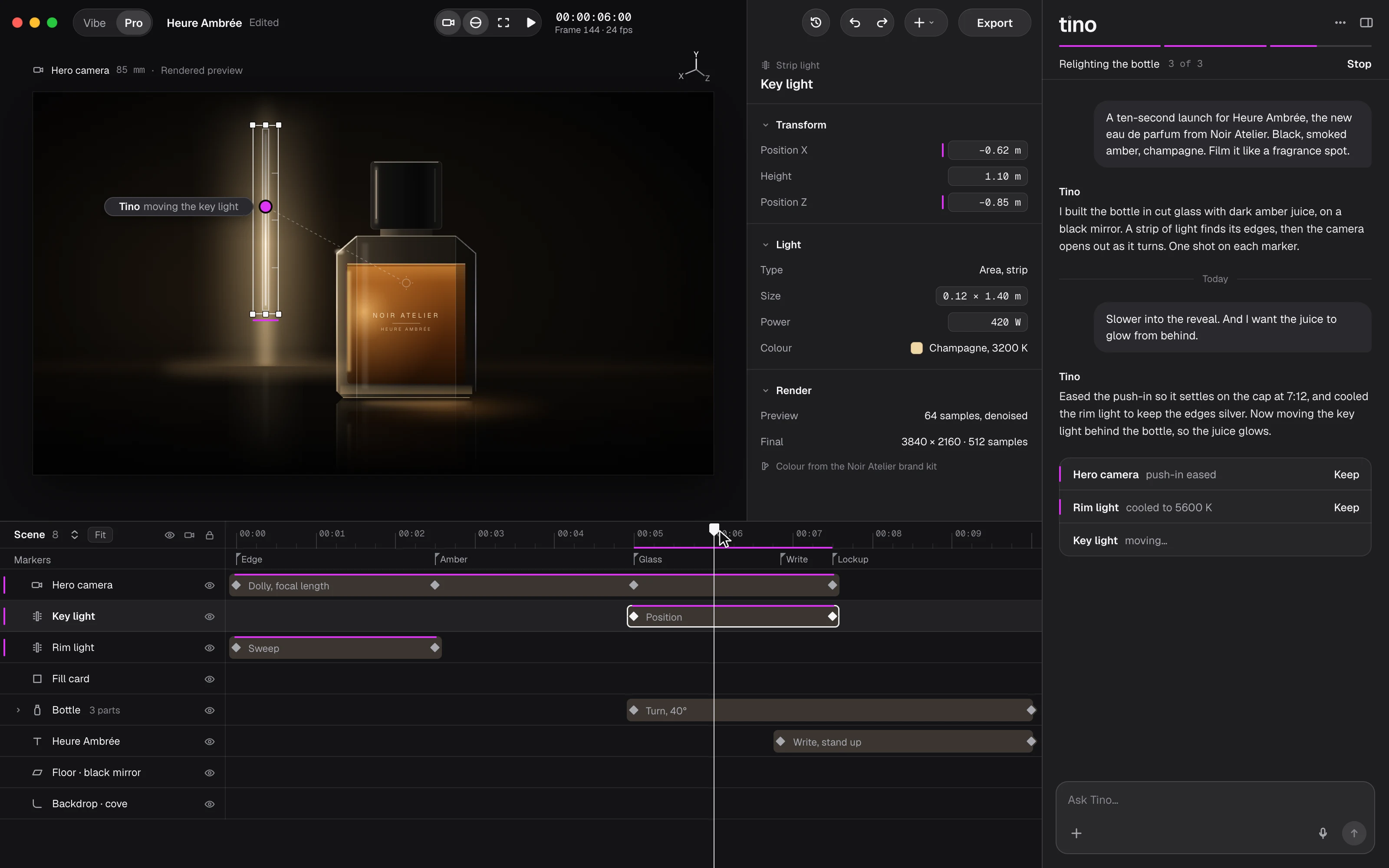Open the add (plus) dropdown menu

coord(925,23)
